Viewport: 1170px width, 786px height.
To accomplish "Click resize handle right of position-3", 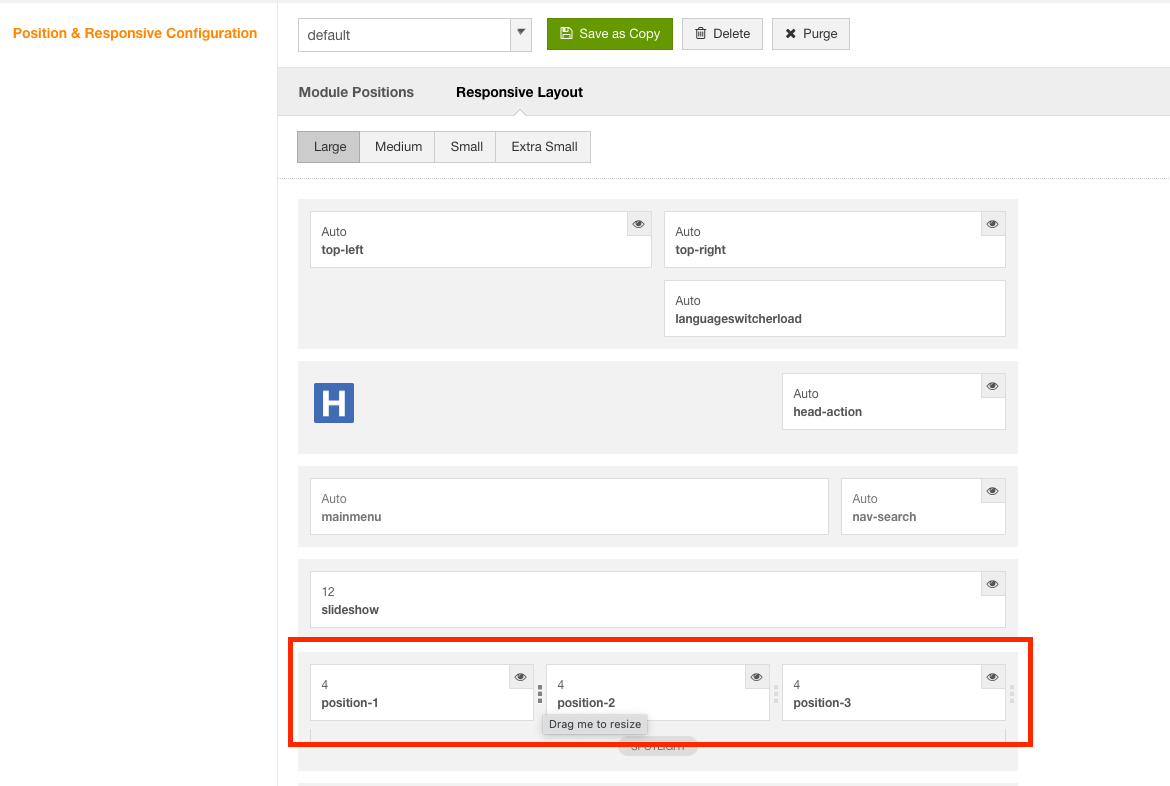I will coord(1012,694).
